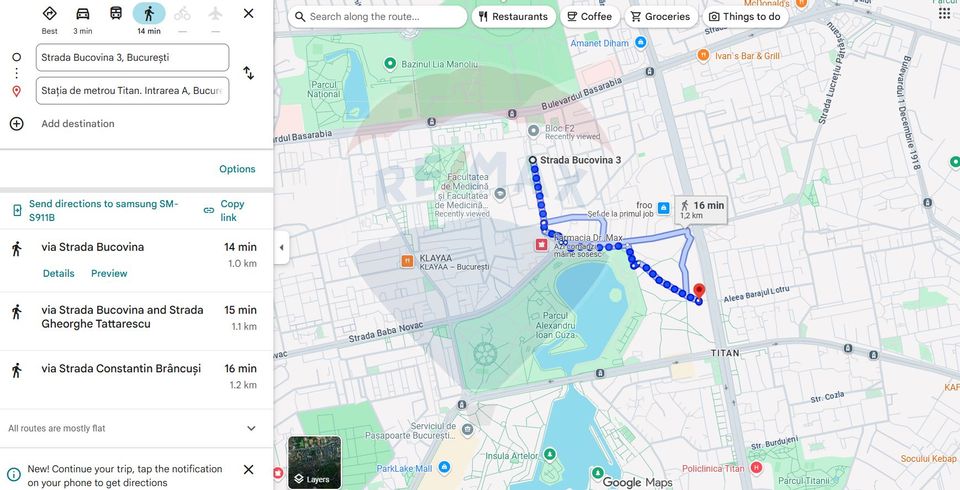This screenshot has width=960, height=490.
Task: Open Details for via Strada Bucovina route
Action: (59, 274)
